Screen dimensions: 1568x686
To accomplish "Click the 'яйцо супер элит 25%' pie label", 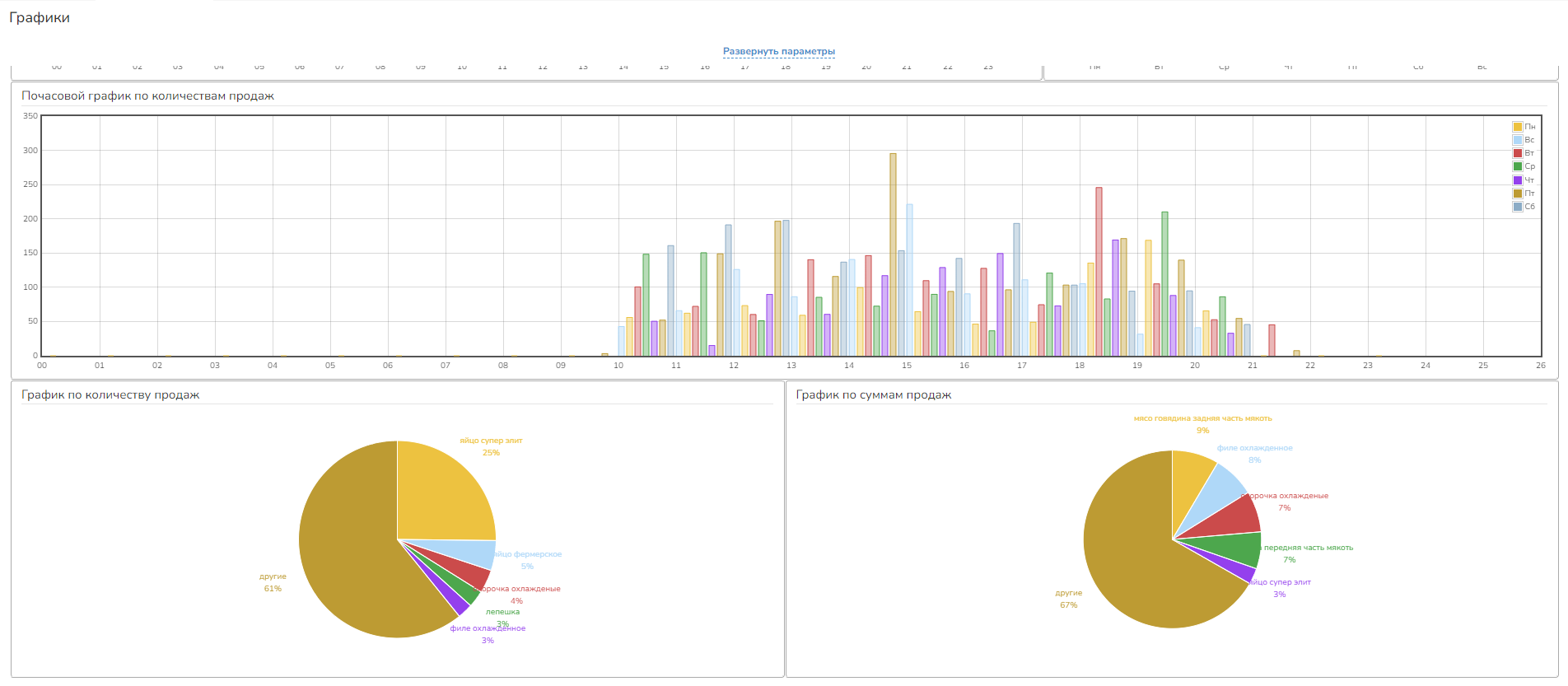I will pyautogui.click(x=491, y=446).
